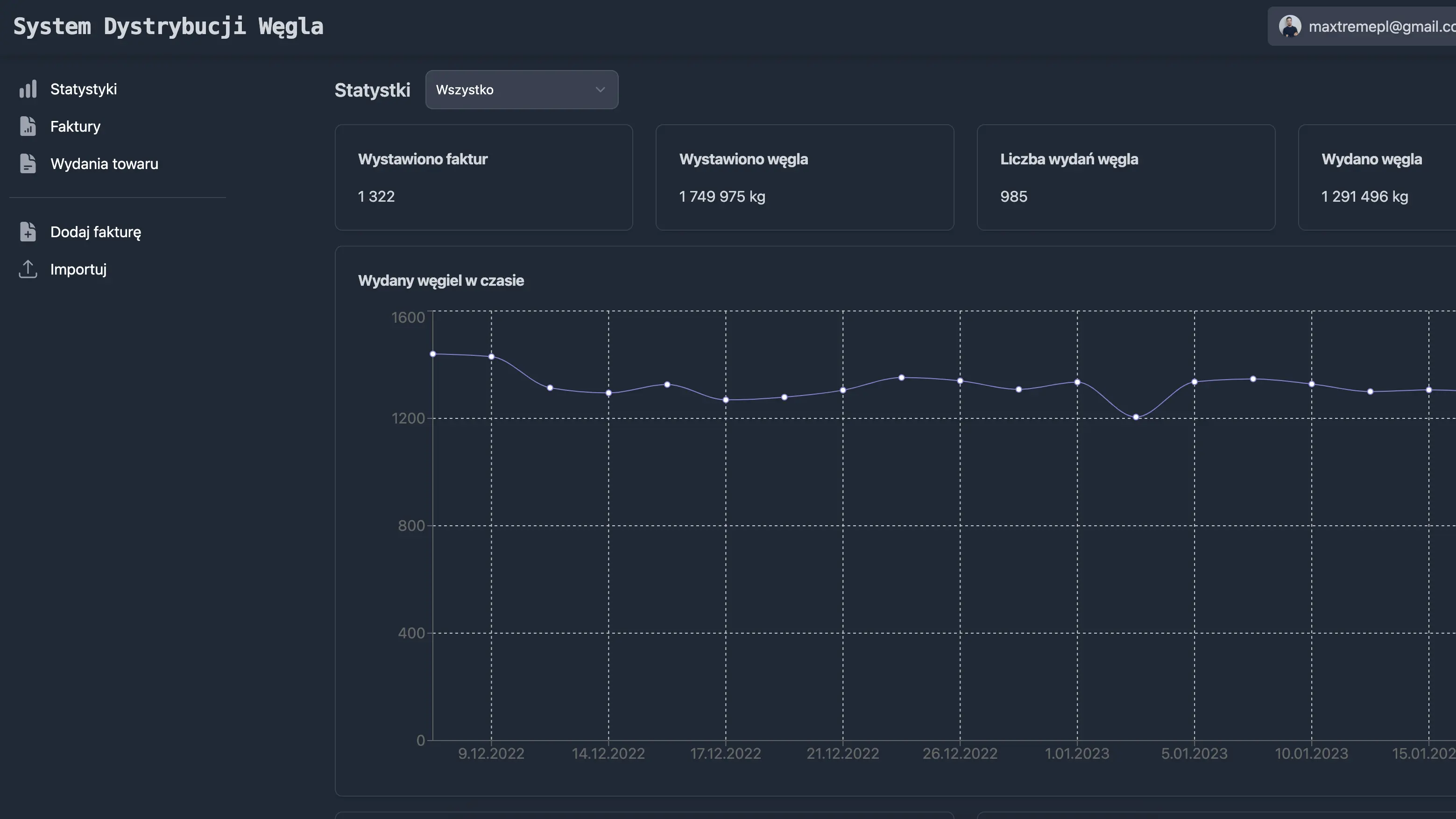1456x819 pixels.
Task: Open the Wszystko filter dropdown
Action: [x=522, y=89]
